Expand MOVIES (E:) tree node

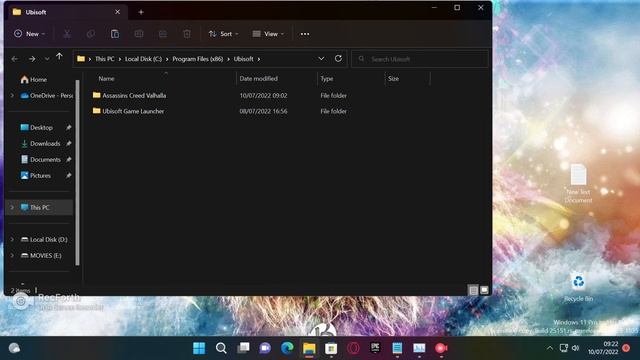click(12, 256)
